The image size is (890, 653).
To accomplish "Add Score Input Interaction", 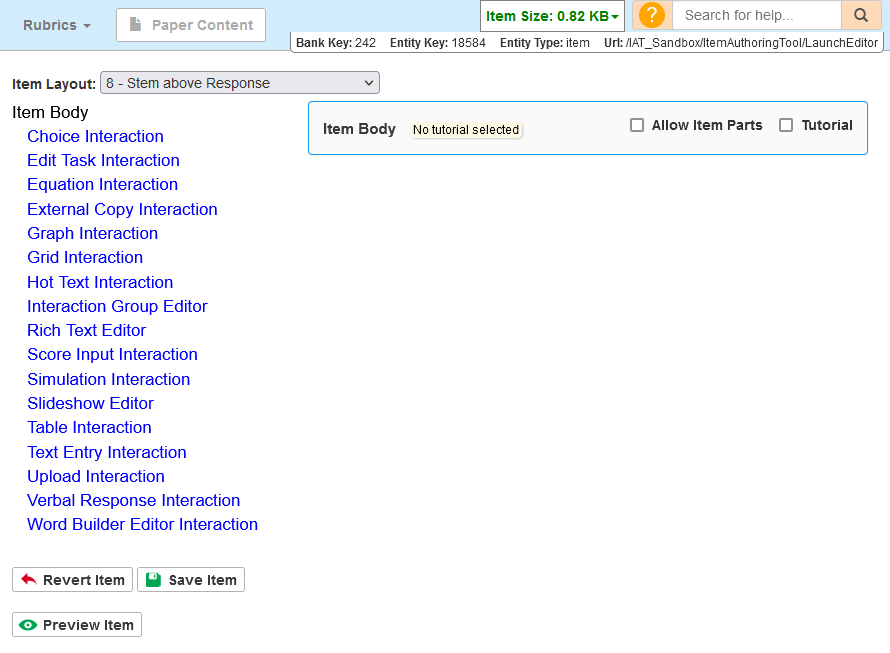I will tap(112, 354).
